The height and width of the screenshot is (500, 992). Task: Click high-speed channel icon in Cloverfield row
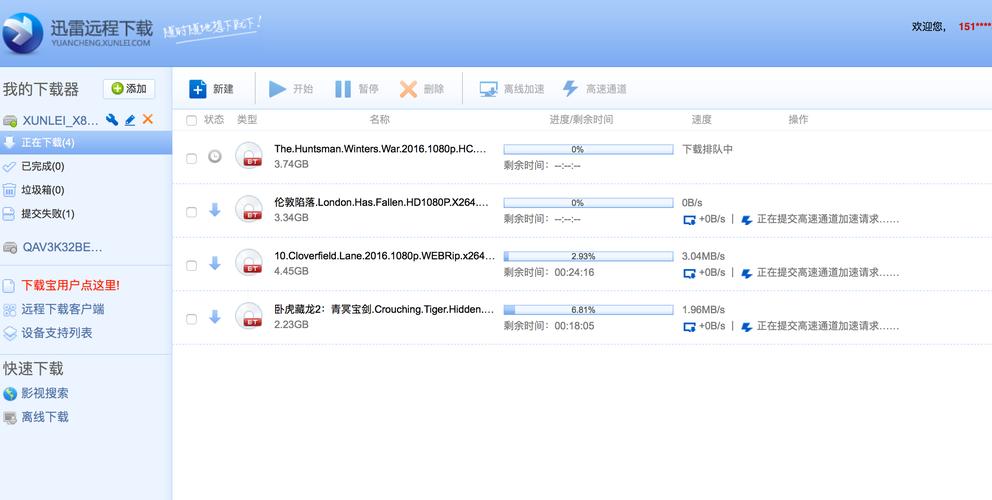pos(747,273)
